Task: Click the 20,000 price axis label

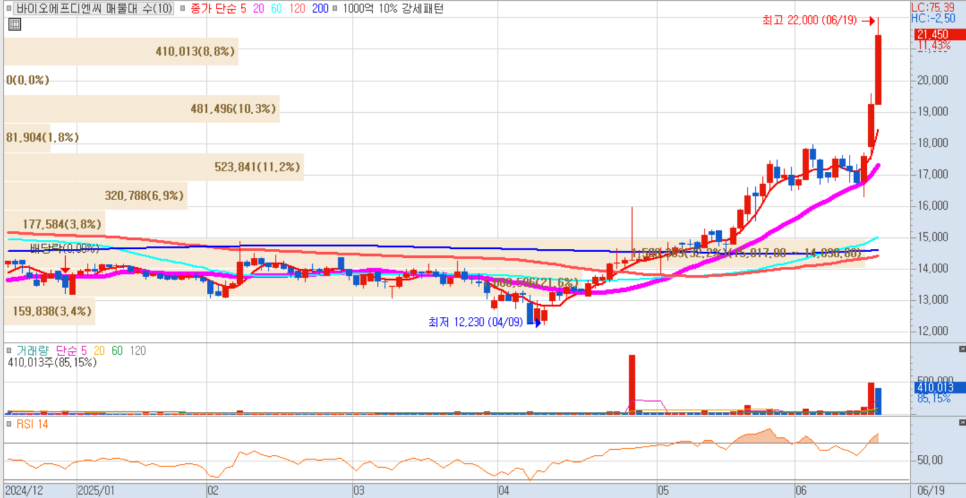Action: [933, 80]
